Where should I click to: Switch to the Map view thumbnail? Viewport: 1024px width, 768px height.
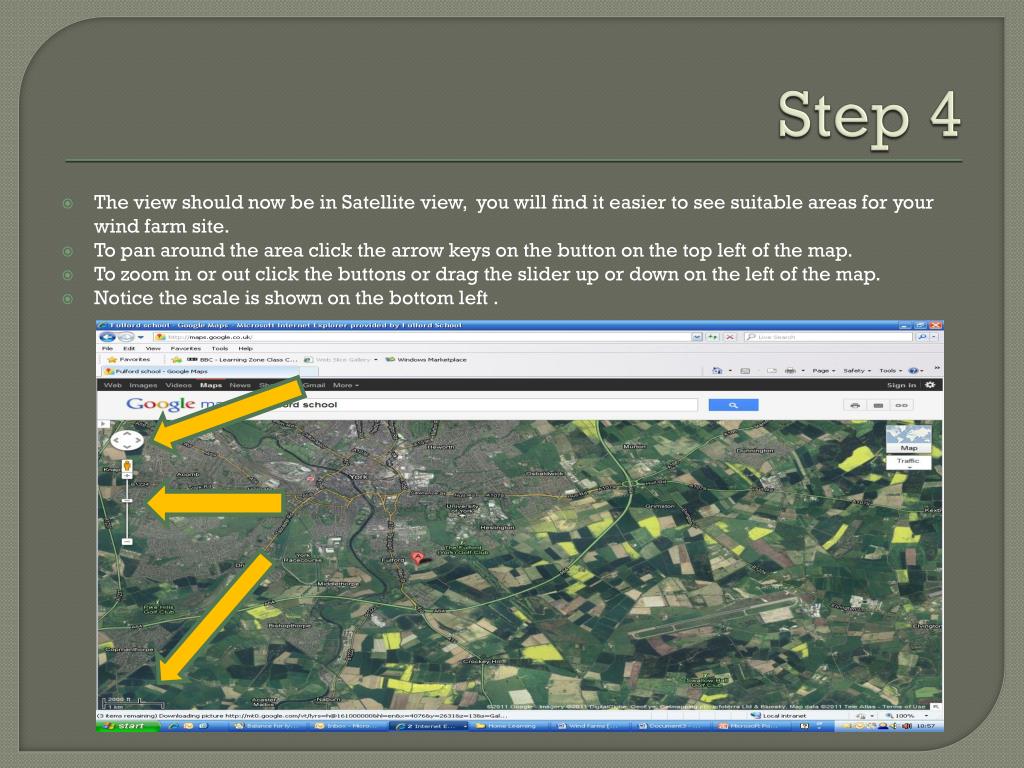pyautogui.click(x=908, y=439)
